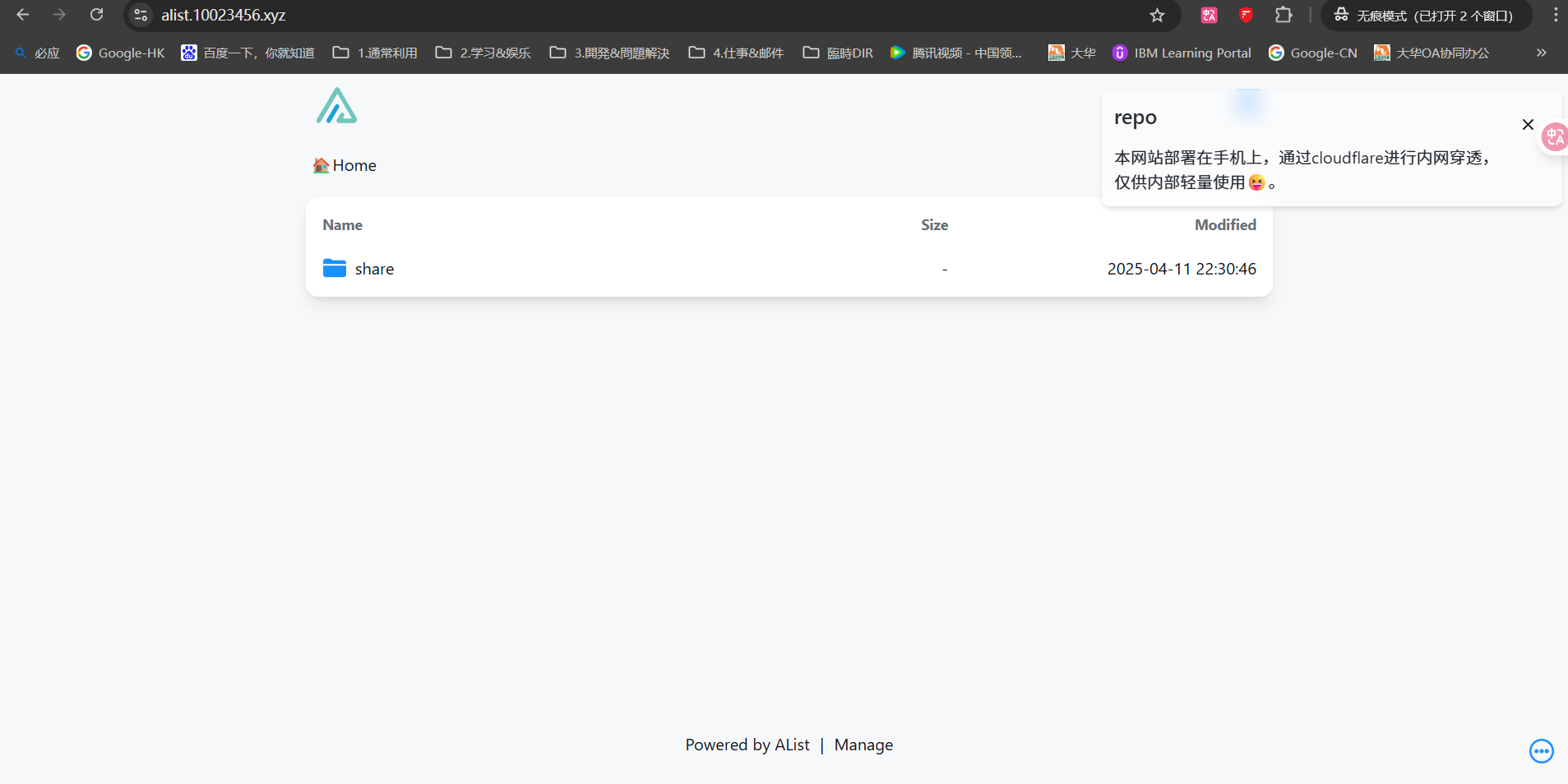Close the repo notification popup

click(1528, 124)
